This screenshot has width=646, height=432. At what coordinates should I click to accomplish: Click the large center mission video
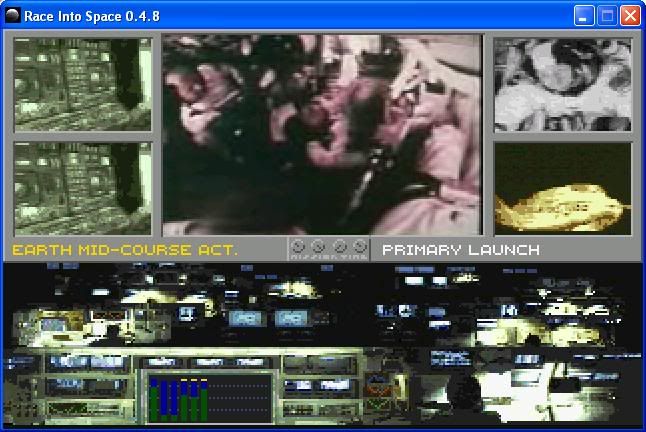pos(322,135)
